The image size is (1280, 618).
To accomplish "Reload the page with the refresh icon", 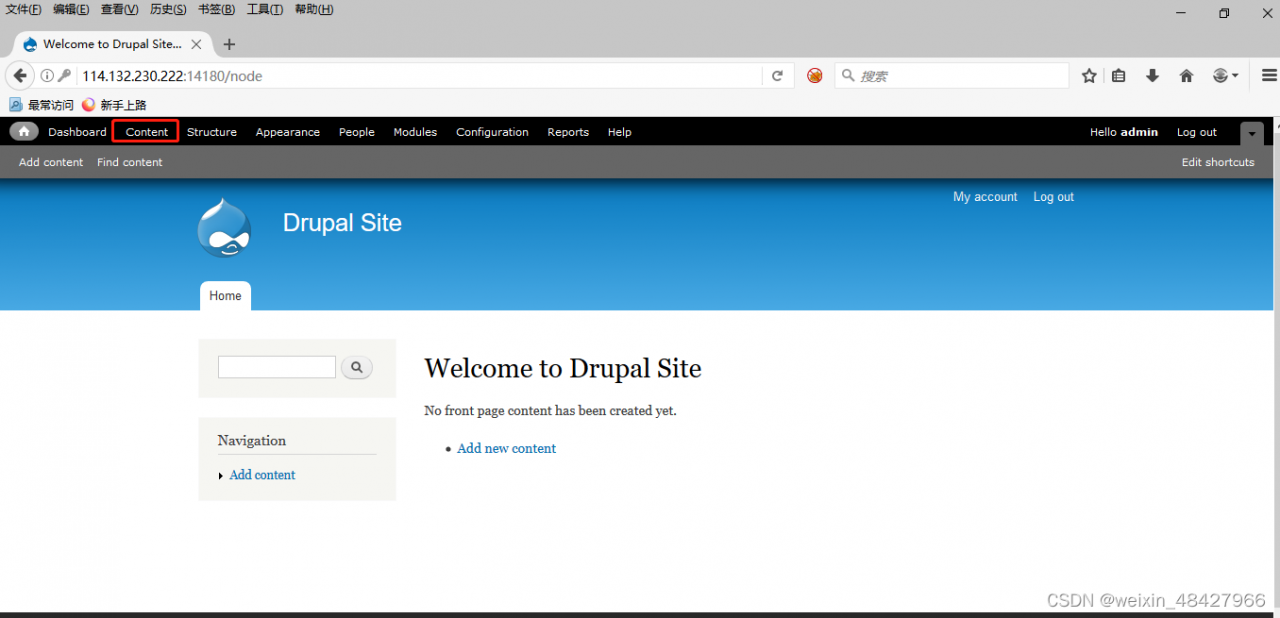I will click(x=777, y=76).
